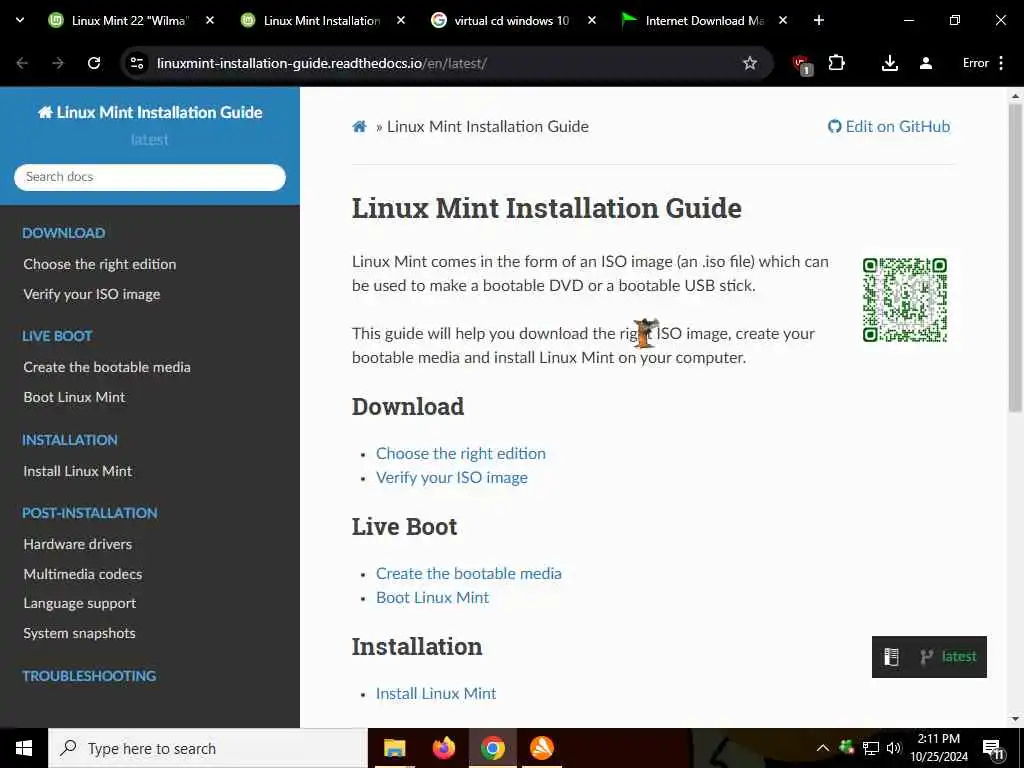Screen dimensions: 1024x768
Task: Open the tab search dropdown chevron
Action: (20, 20)
